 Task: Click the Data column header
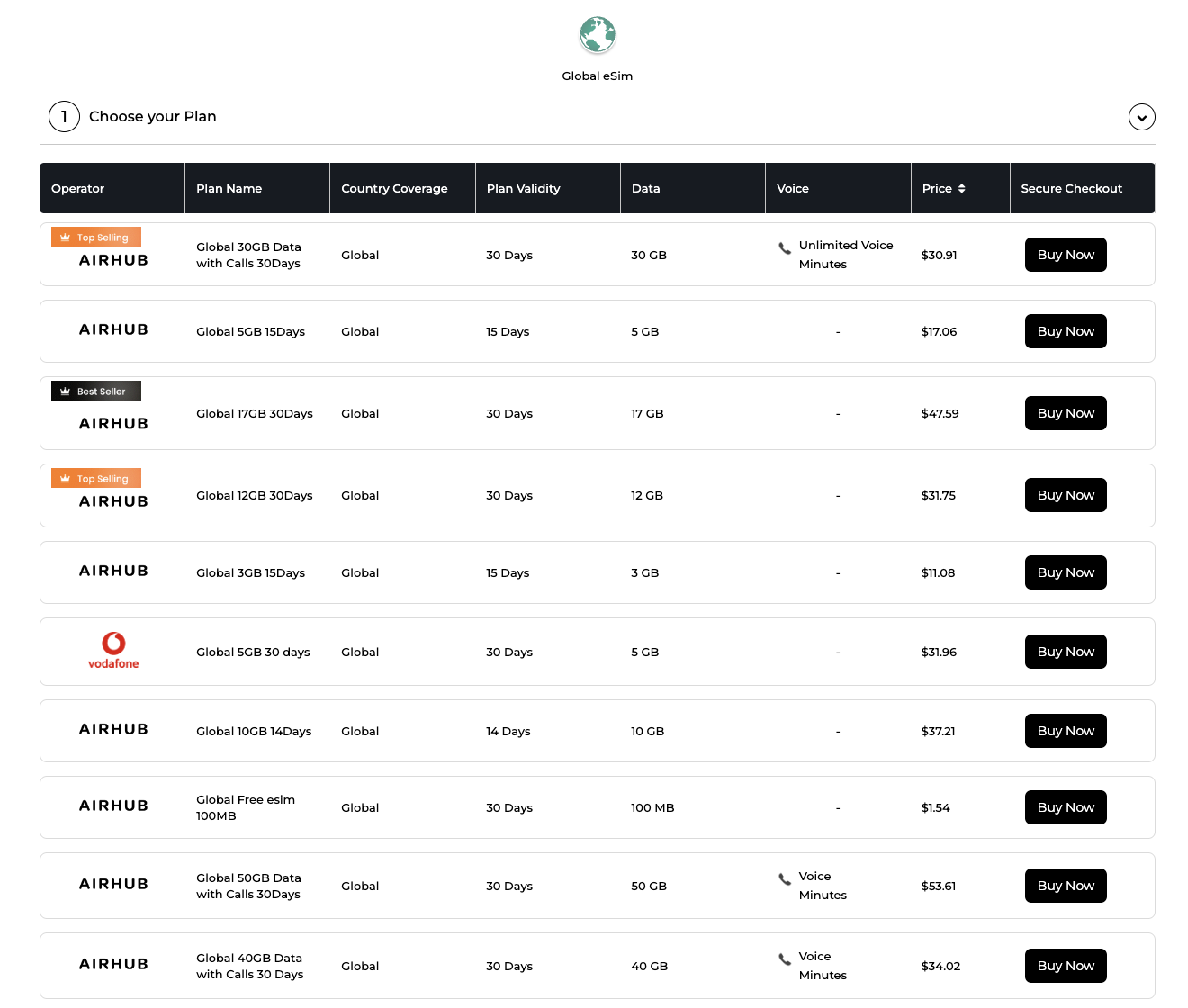(x=693, y=188)
